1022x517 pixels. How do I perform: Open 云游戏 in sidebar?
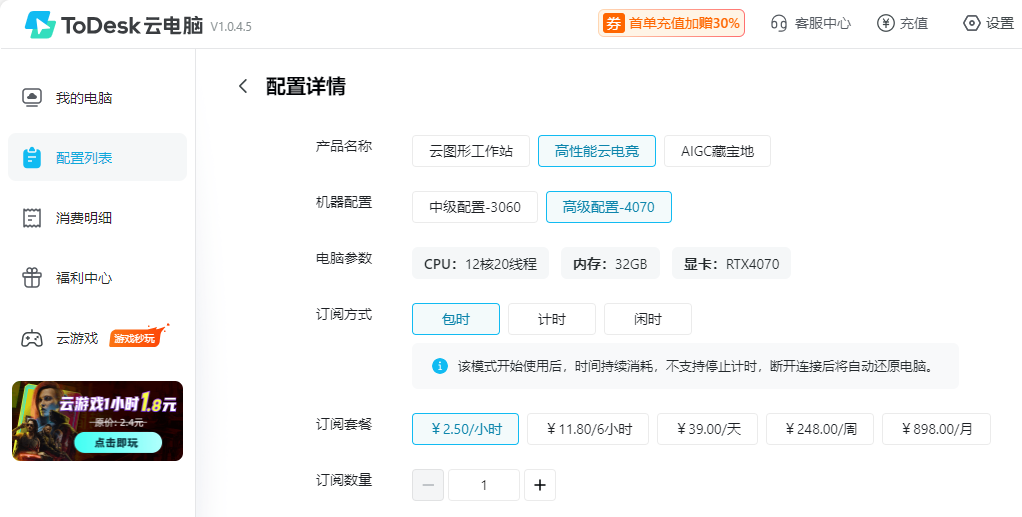76,338
